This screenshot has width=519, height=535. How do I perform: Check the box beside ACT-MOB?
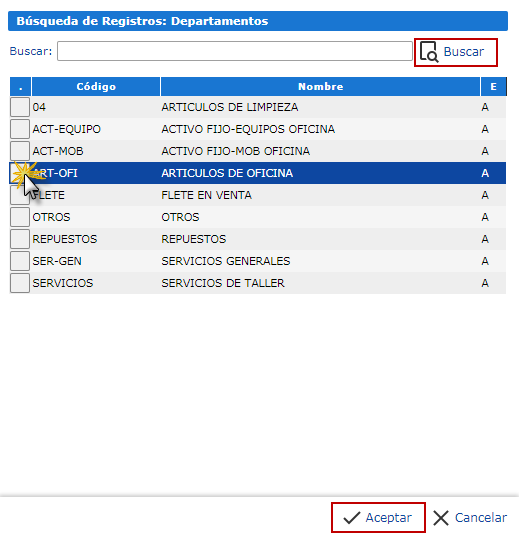tap(20, 151)
